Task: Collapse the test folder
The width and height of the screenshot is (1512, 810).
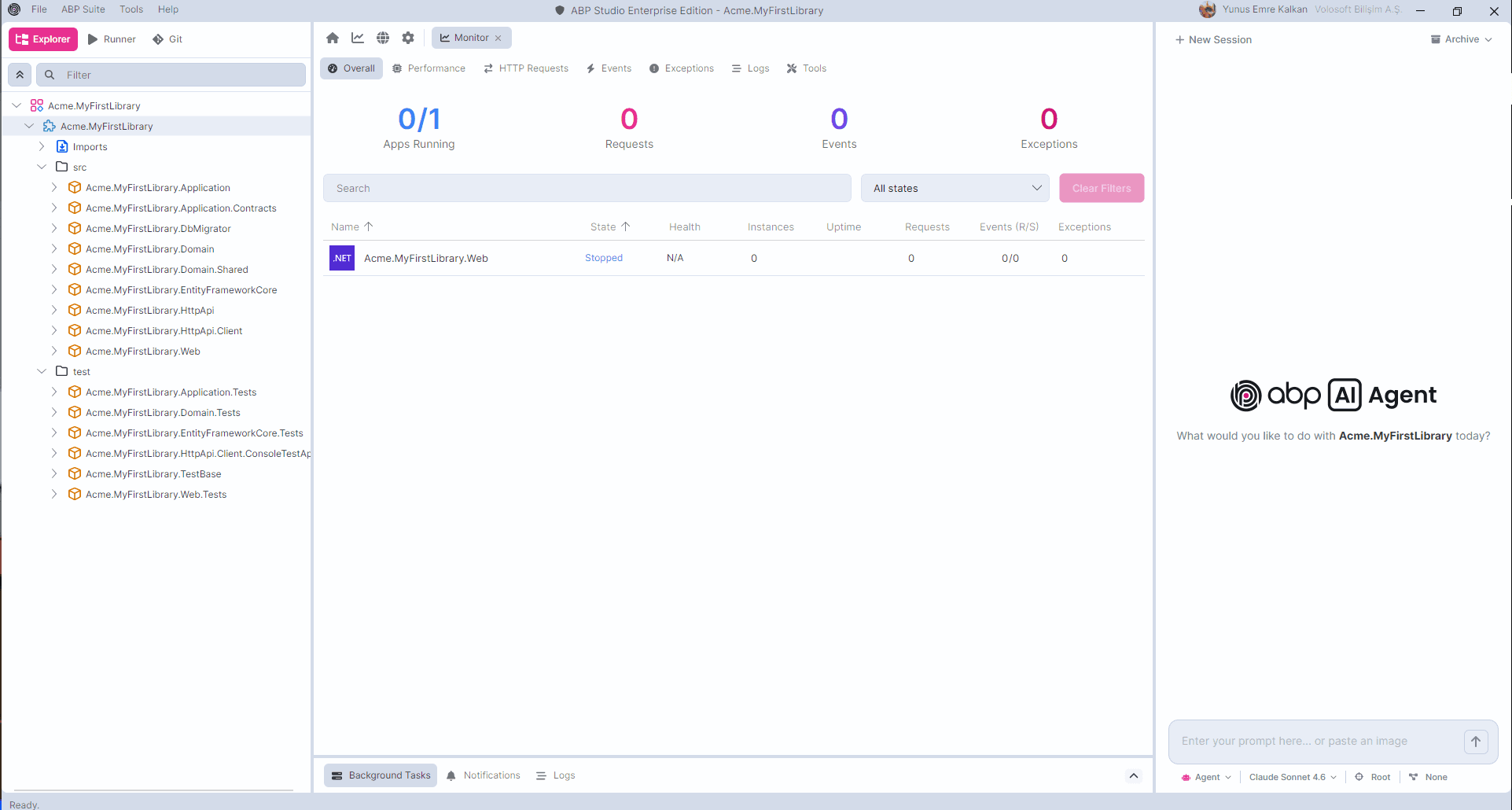Action: point(42,371)
